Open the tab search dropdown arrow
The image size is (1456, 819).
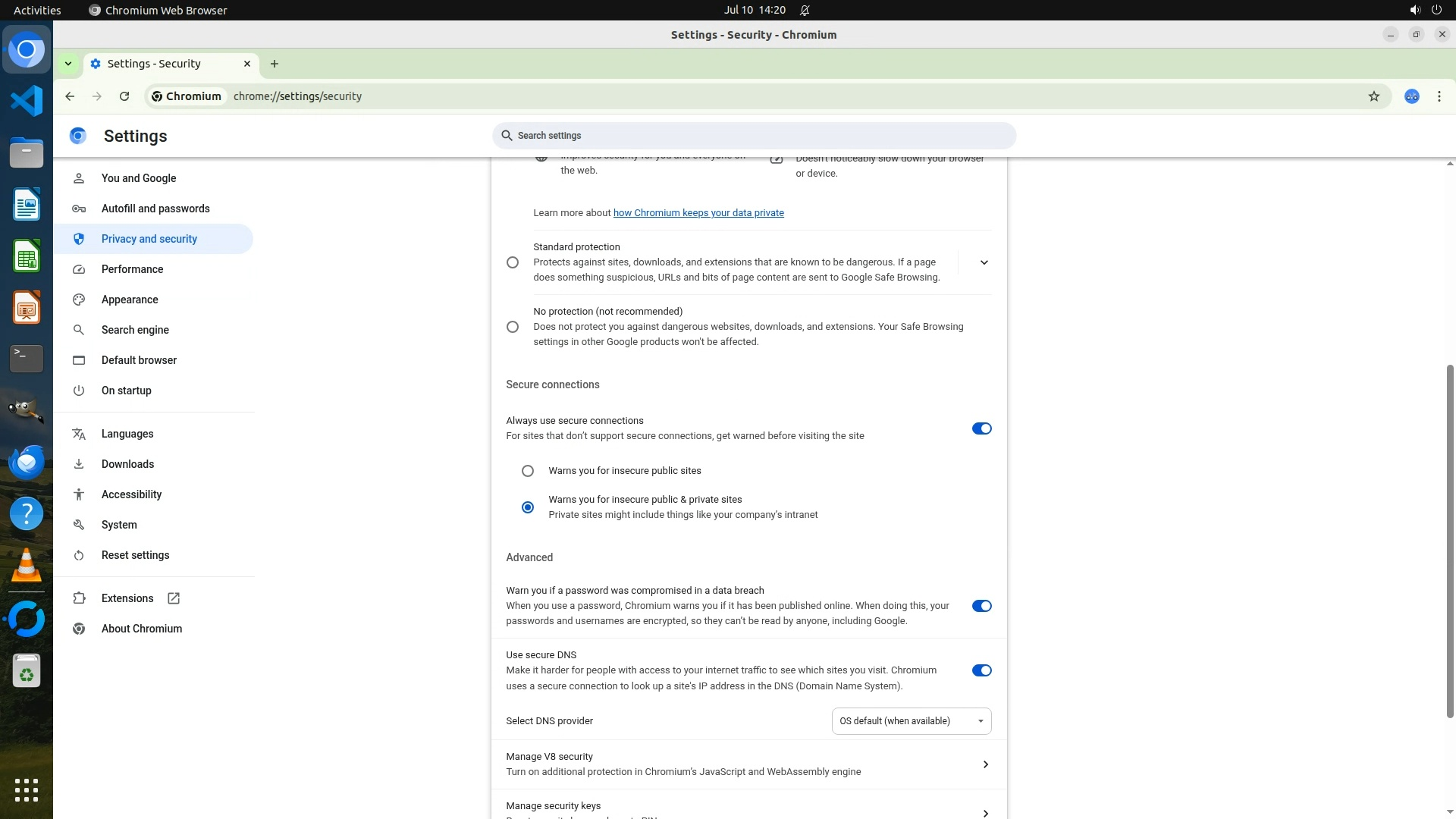coord(68,64)
